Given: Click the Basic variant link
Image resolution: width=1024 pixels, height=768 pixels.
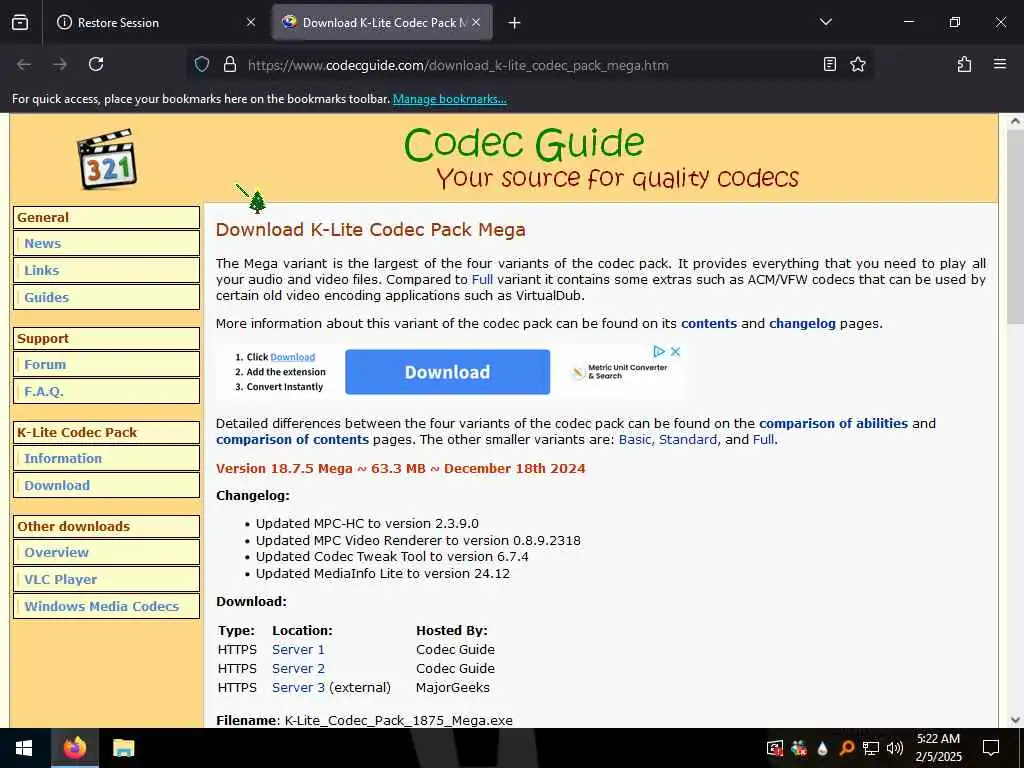Looking at the screenshot, I should pos(634,440).
